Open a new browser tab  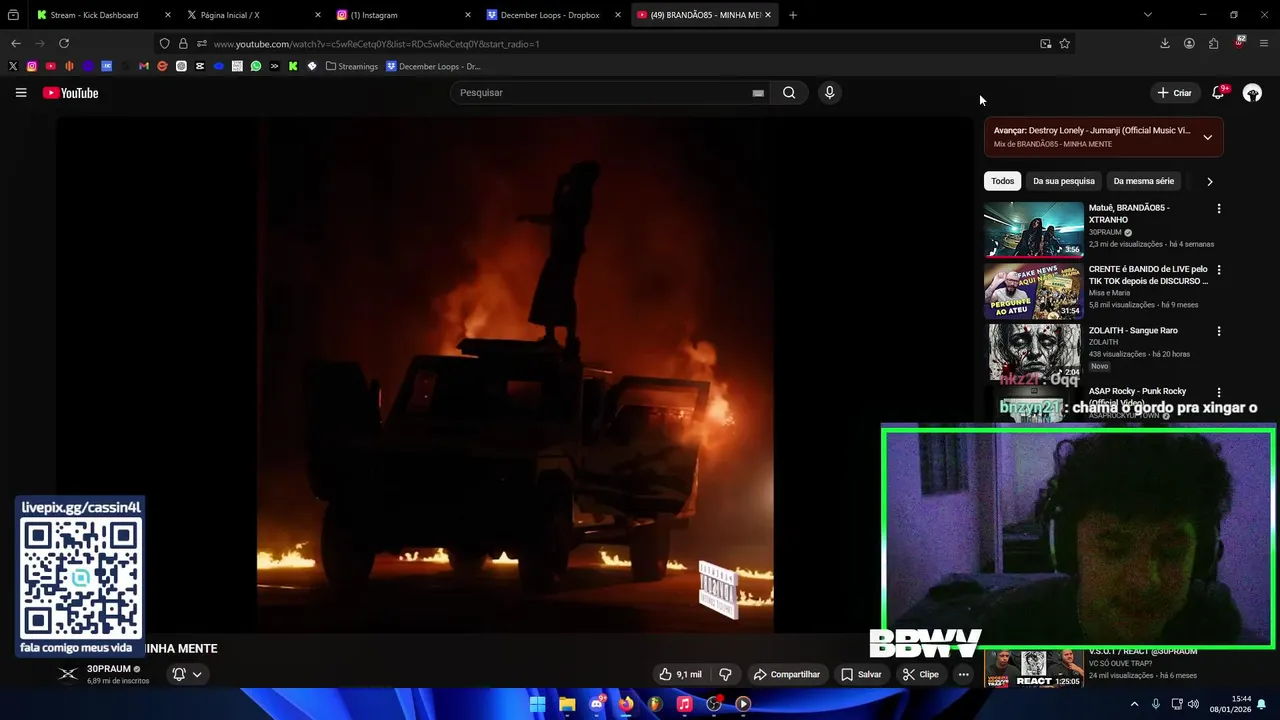point(793,15)
